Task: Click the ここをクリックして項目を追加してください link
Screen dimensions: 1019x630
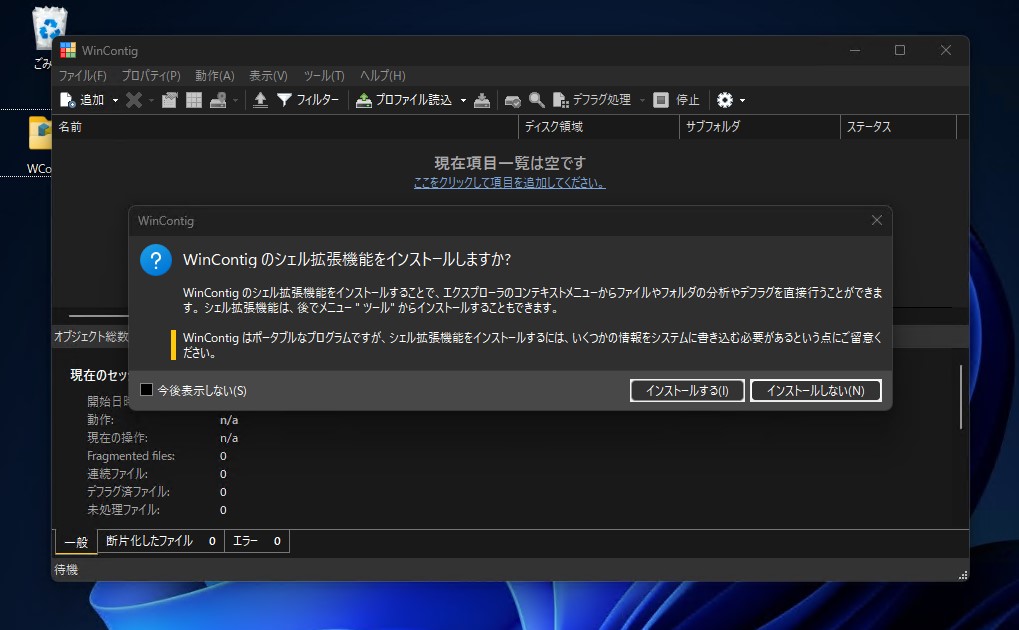Action: pyautogui.click(x=509, y=183)
